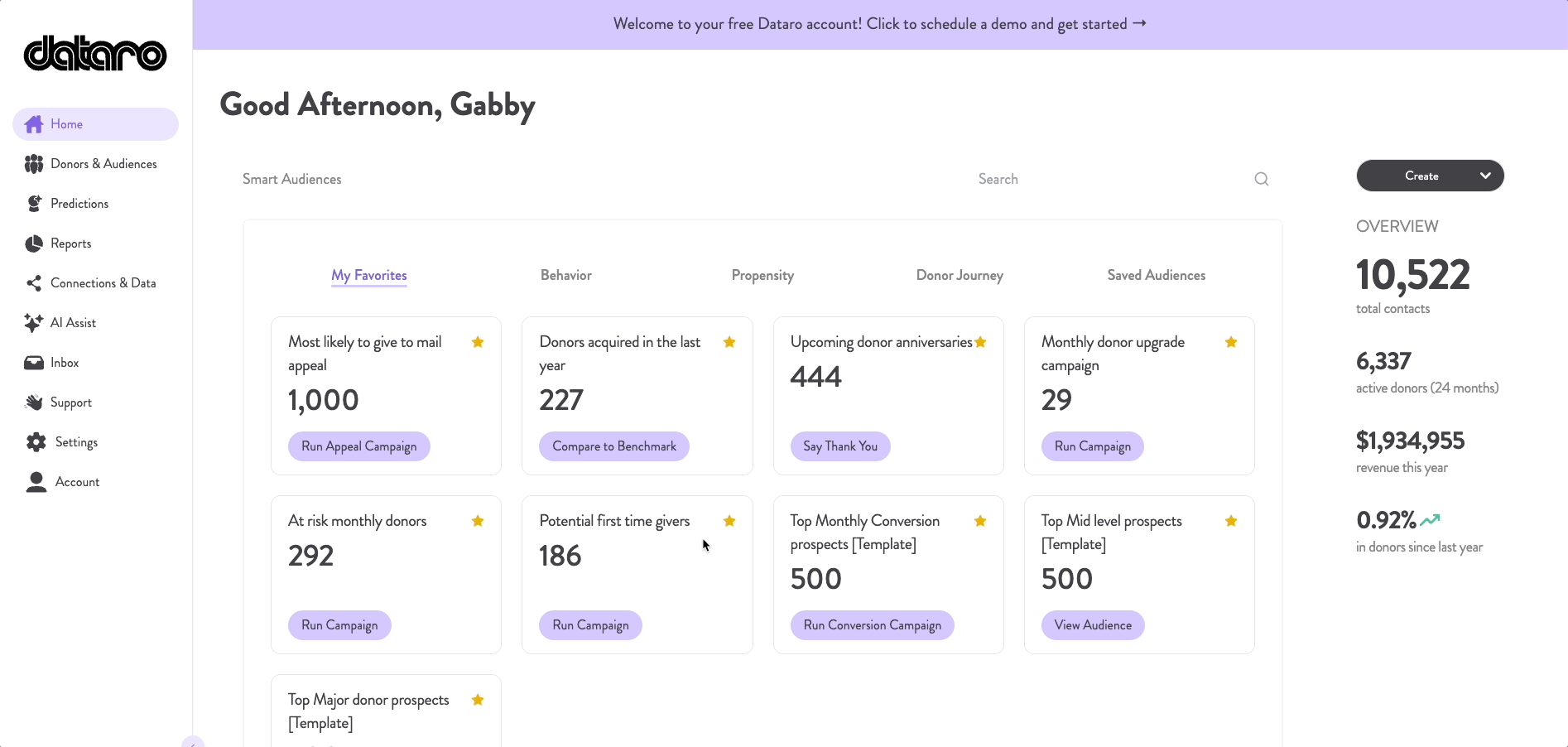Click the Connections & Data icon
Viewport: 1568px width, 747px height.
pos(34,282)
